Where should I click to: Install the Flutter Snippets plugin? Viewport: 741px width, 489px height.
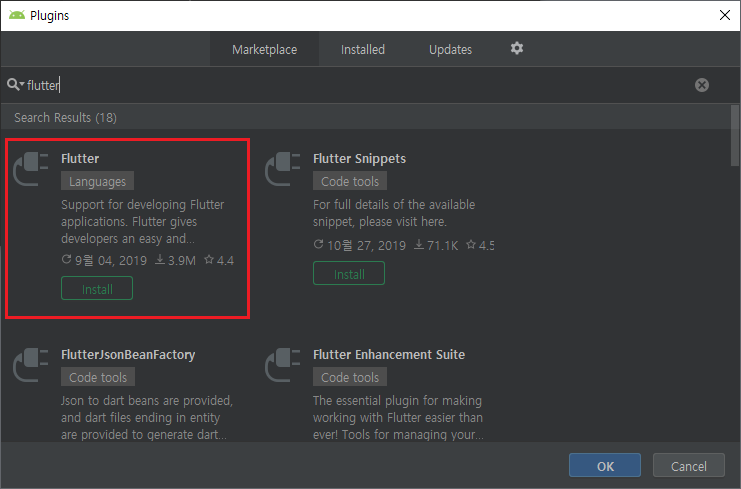click(349, 274)
